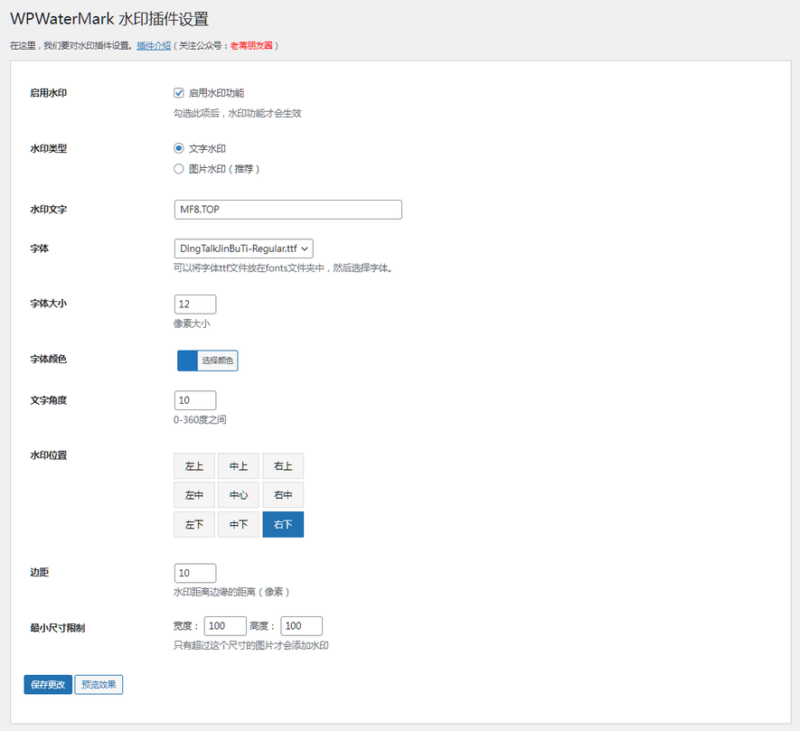Image resolution: width=800 pixels, height=731 pixels.
Task: Click the 保存更改 save button
Action: coord(48,685)
